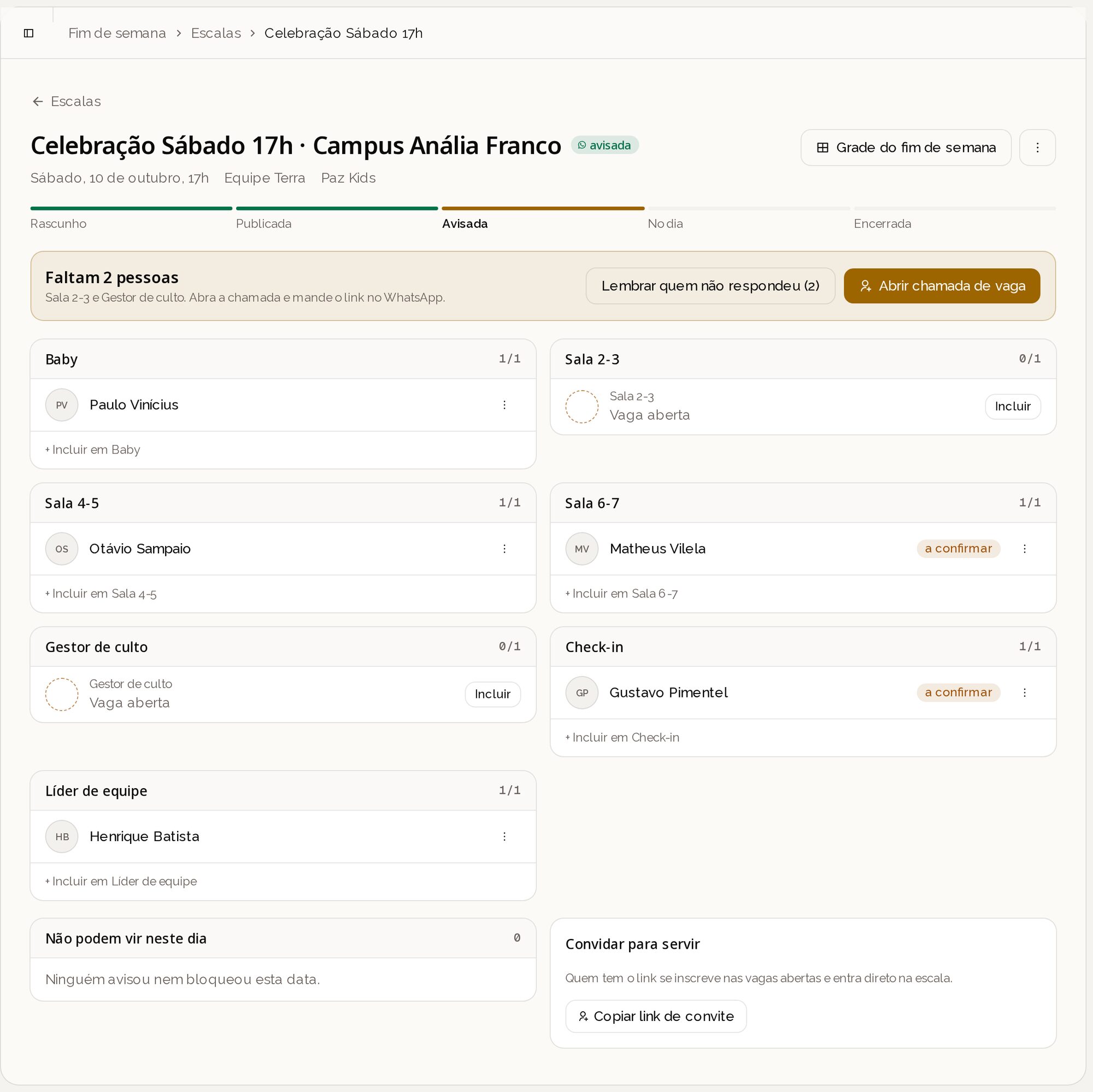Click the back arrow next to Escalas

[x=38, y=101]
